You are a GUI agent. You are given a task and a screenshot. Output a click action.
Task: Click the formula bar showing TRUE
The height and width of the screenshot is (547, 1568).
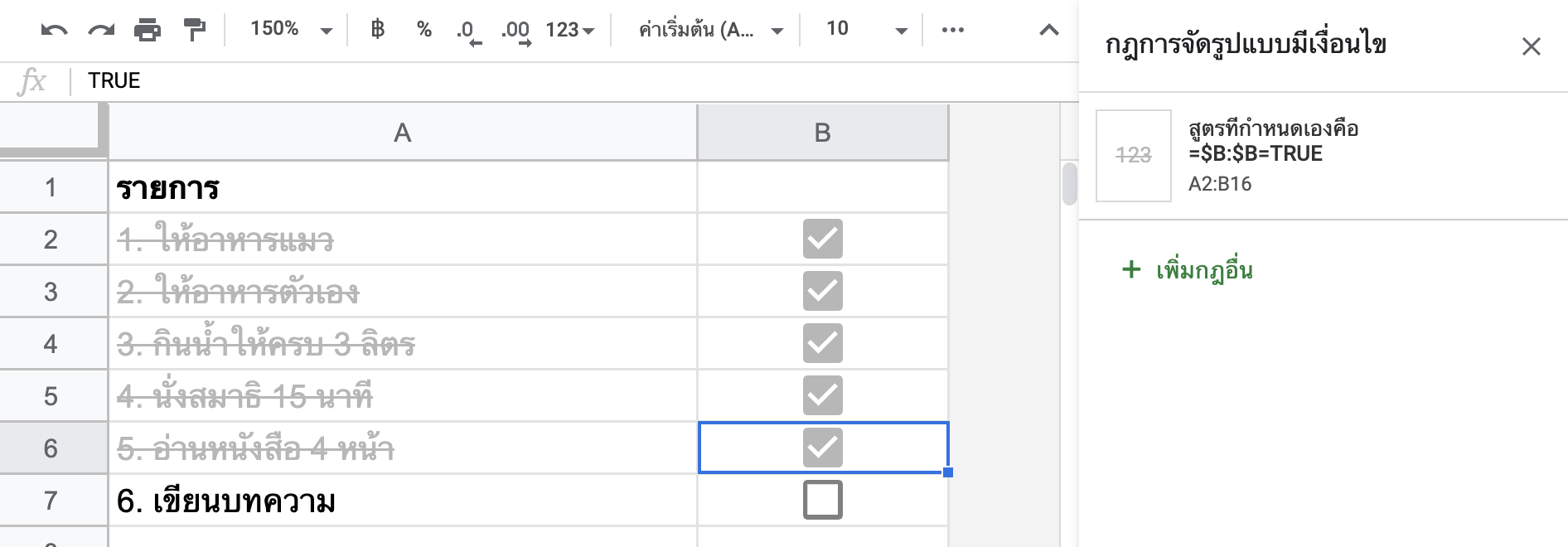click(x=572, y=81)
